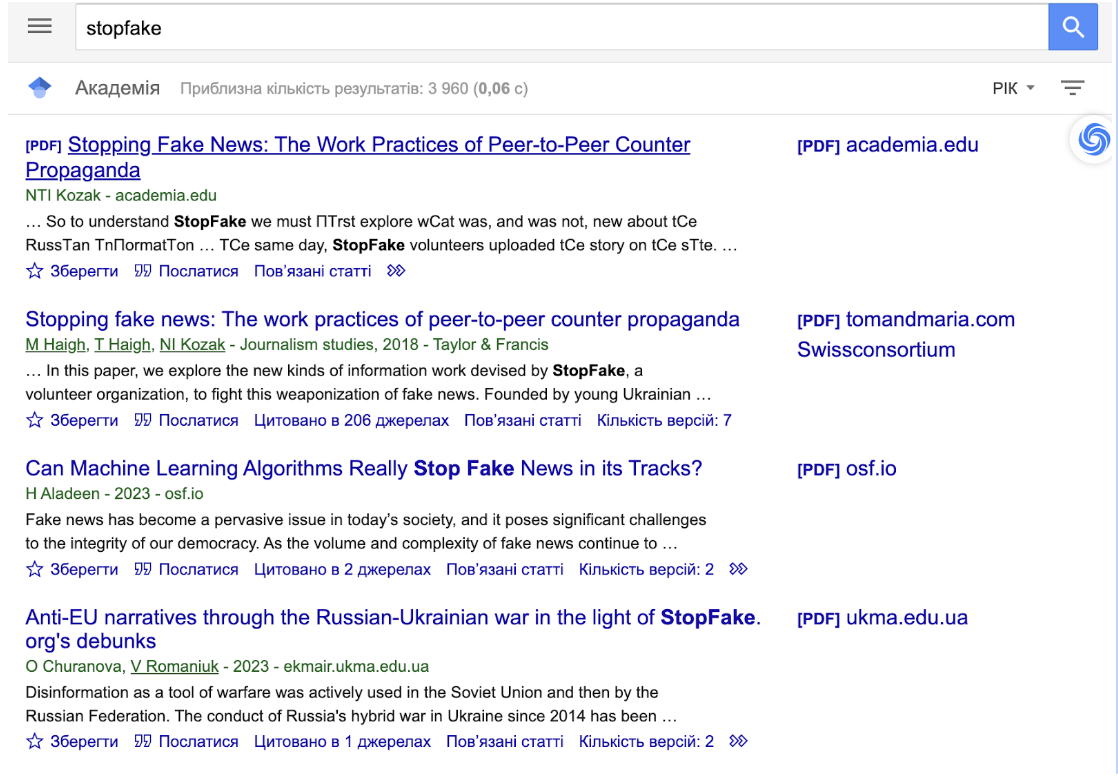
Task: Open author NI Kozak profile
Action: (x=192, y=344)
